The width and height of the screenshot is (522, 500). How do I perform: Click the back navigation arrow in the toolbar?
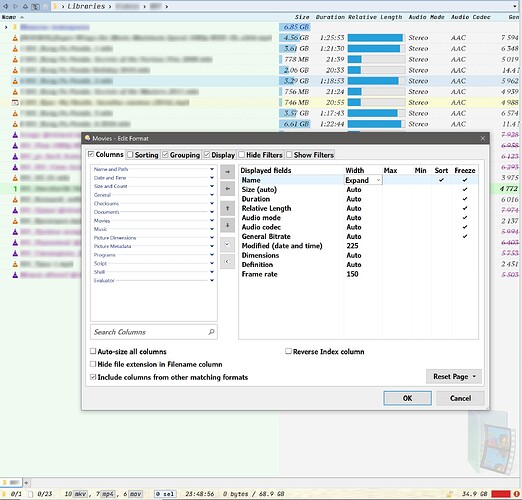[x=5, y=6]
